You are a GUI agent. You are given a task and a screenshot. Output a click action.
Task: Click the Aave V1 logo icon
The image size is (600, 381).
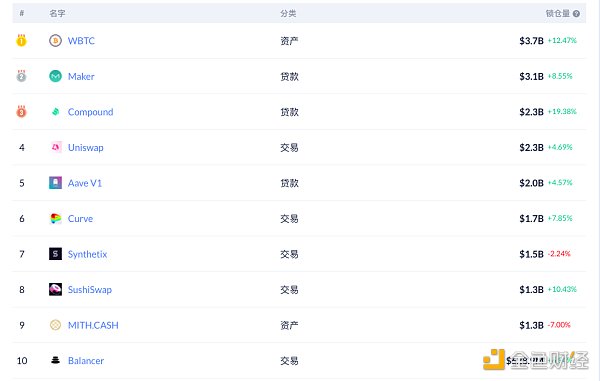coord(55,183)
